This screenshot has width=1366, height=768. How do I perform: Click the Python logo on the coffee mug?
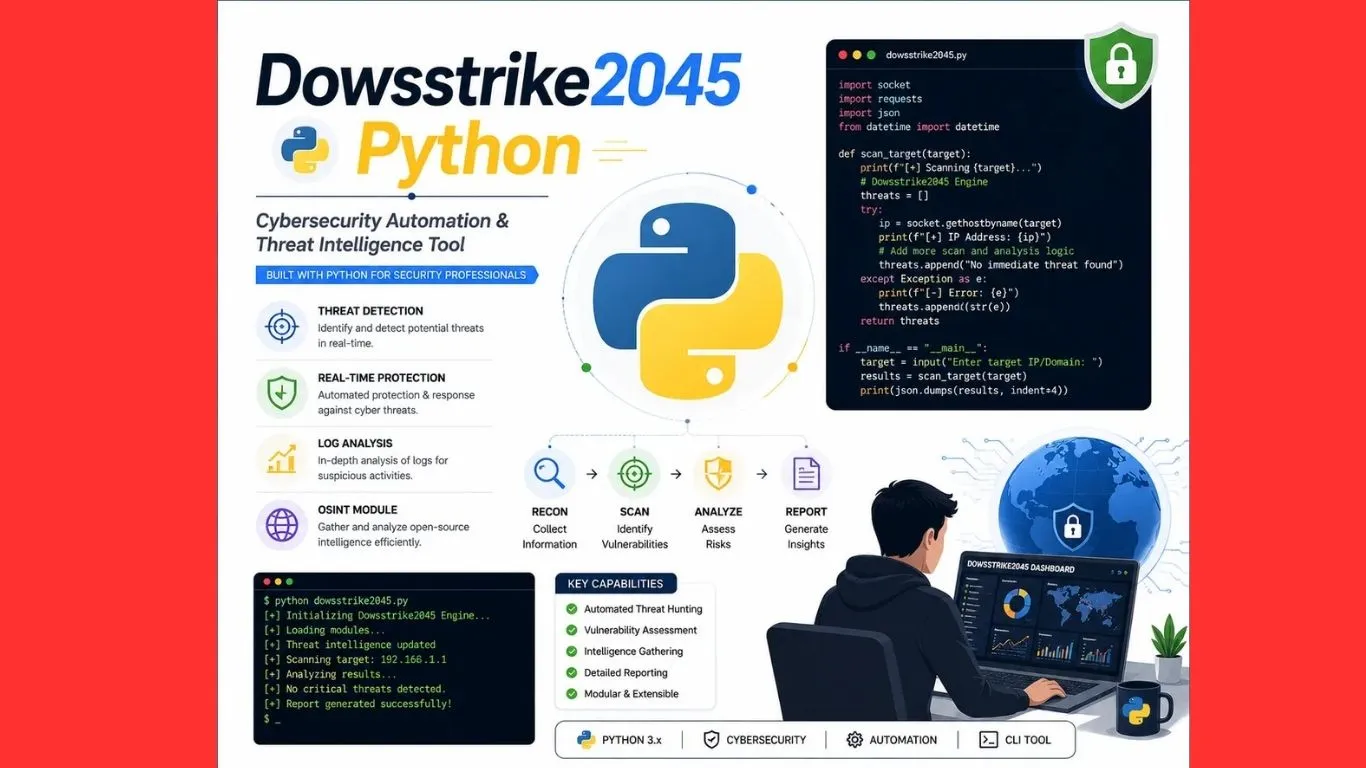coord(1134,710)
